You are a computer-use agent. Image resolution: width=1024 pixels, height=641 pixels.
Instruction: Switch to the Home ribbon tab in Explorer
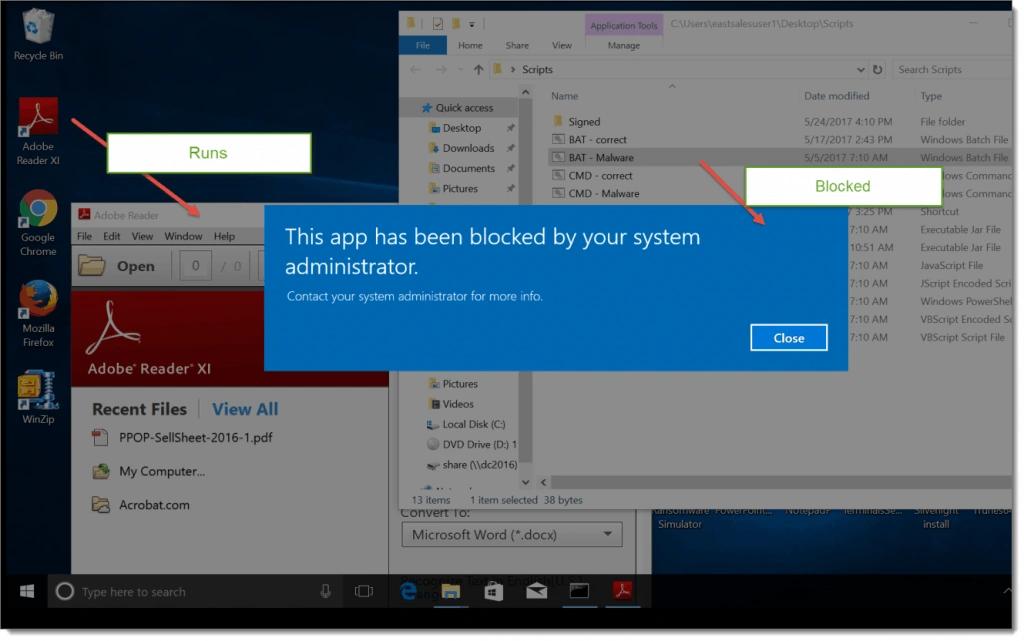pos(470,46)
